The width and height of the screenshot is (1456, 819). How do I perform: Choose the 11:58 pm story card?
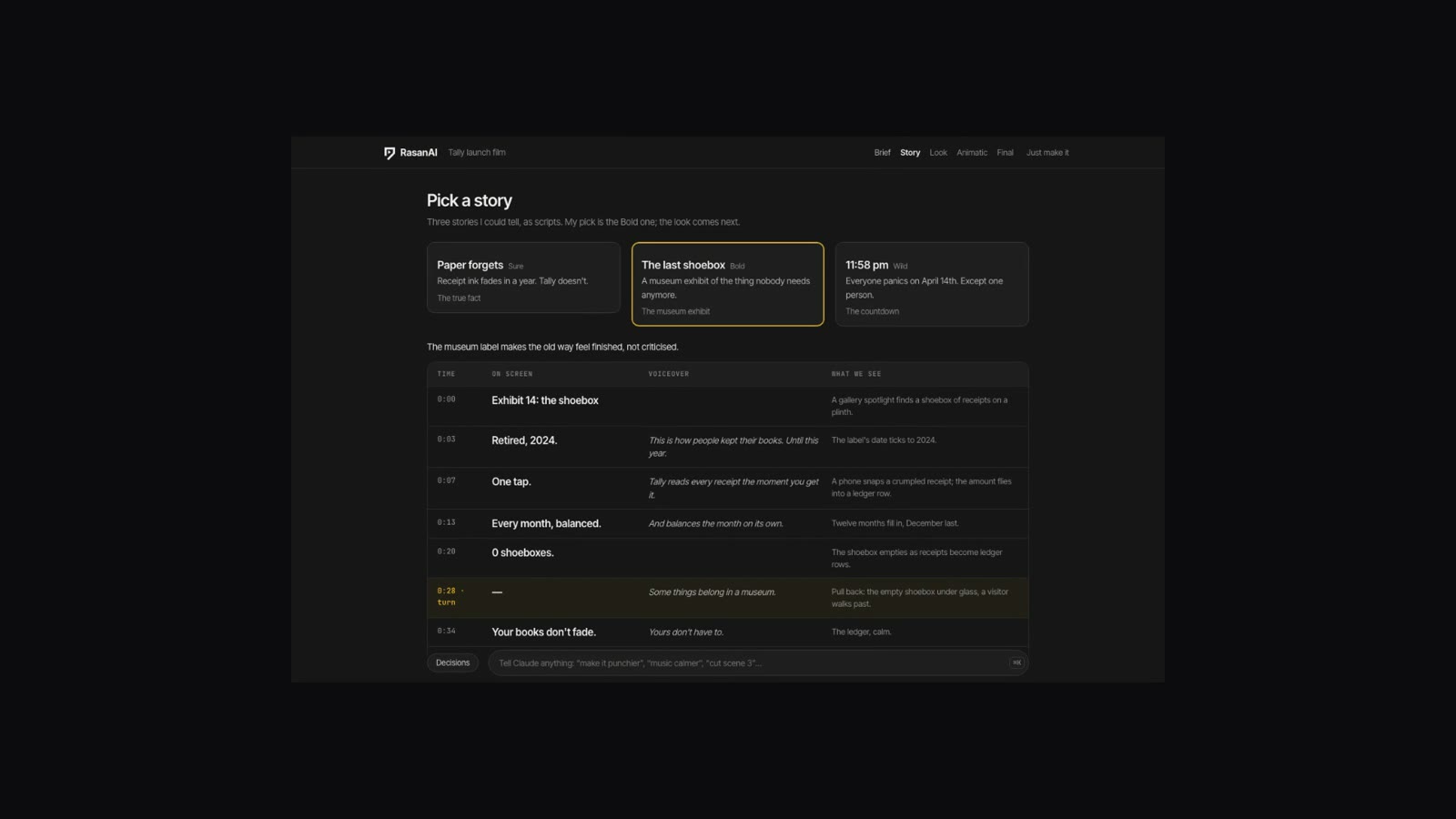pyautogui.click(x=932, y=284)
